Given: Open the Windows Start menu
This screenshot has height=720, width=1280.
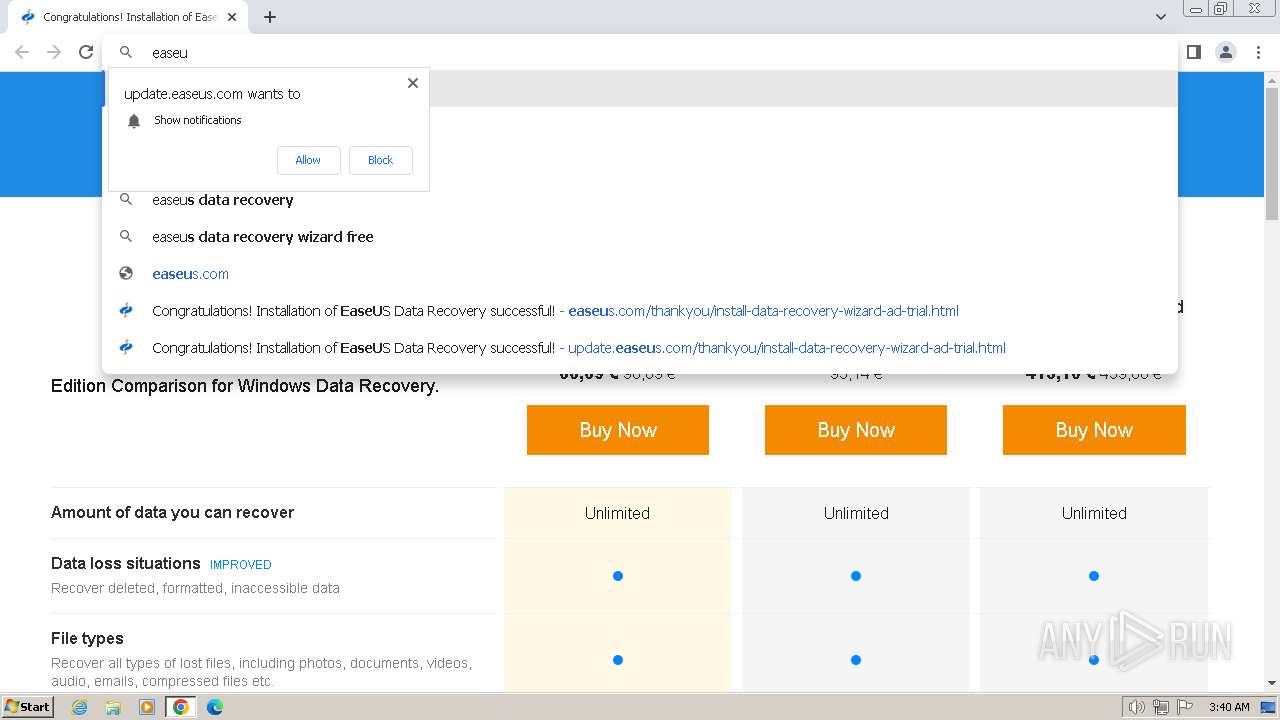Looking at the screenshot, I should click(x=28, y=707).
